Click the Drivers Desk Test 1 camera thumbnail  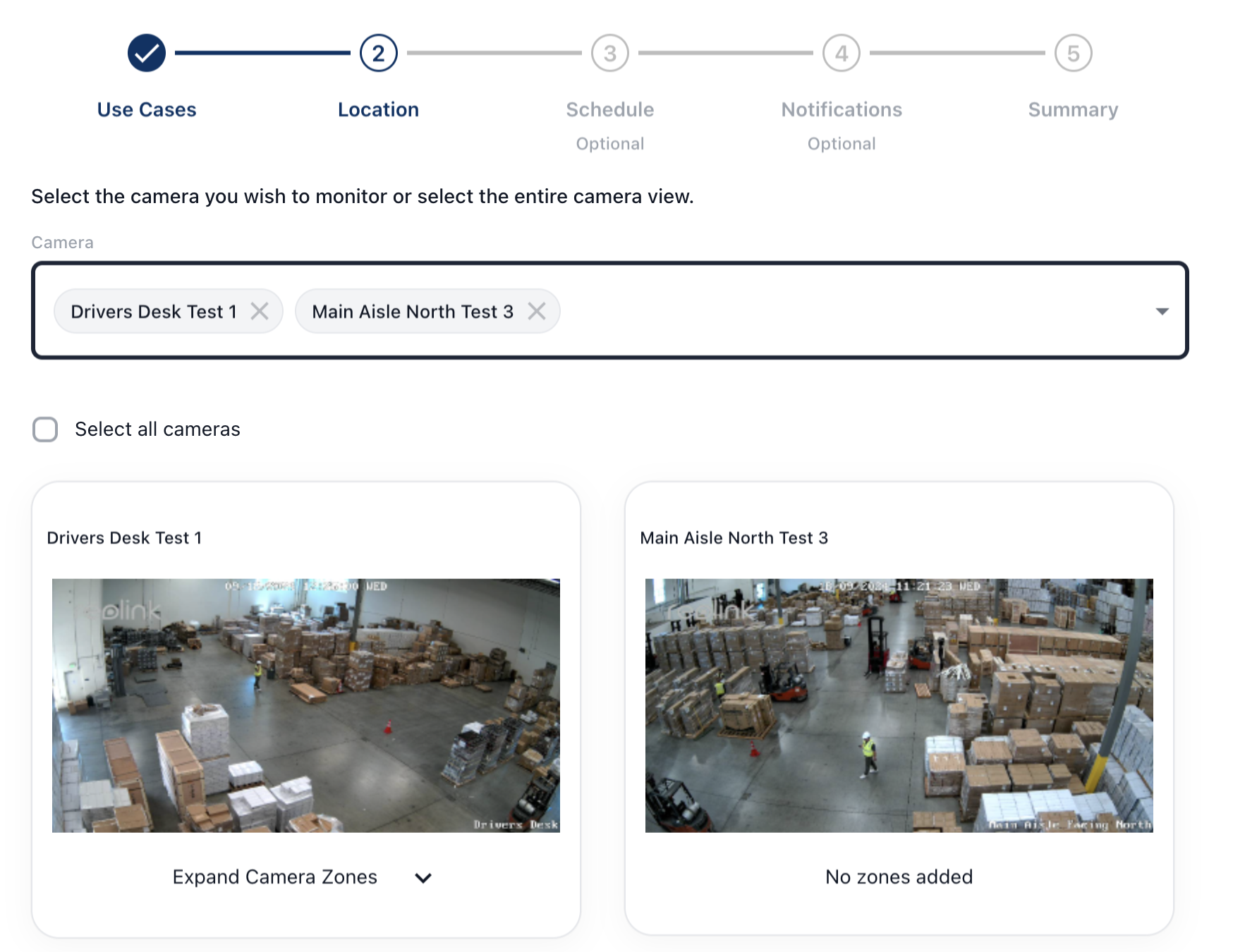305,705
